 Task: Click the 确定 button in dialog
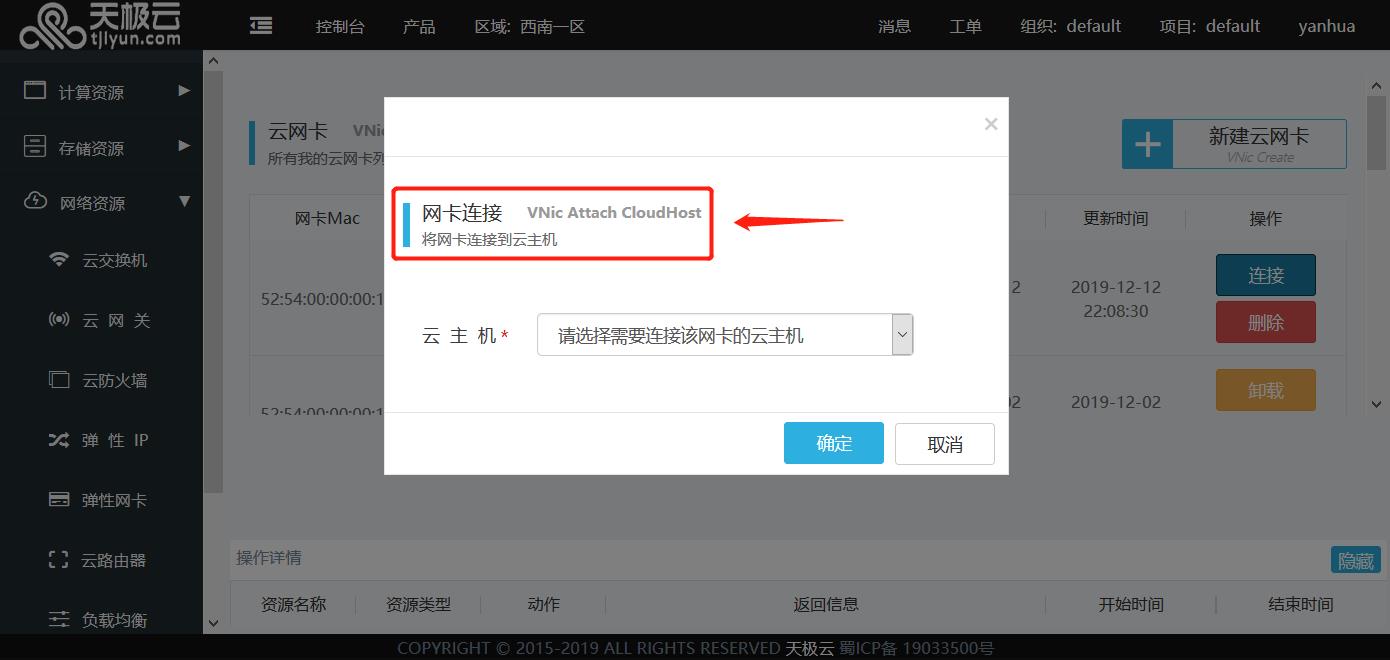[x=834, y=443]
